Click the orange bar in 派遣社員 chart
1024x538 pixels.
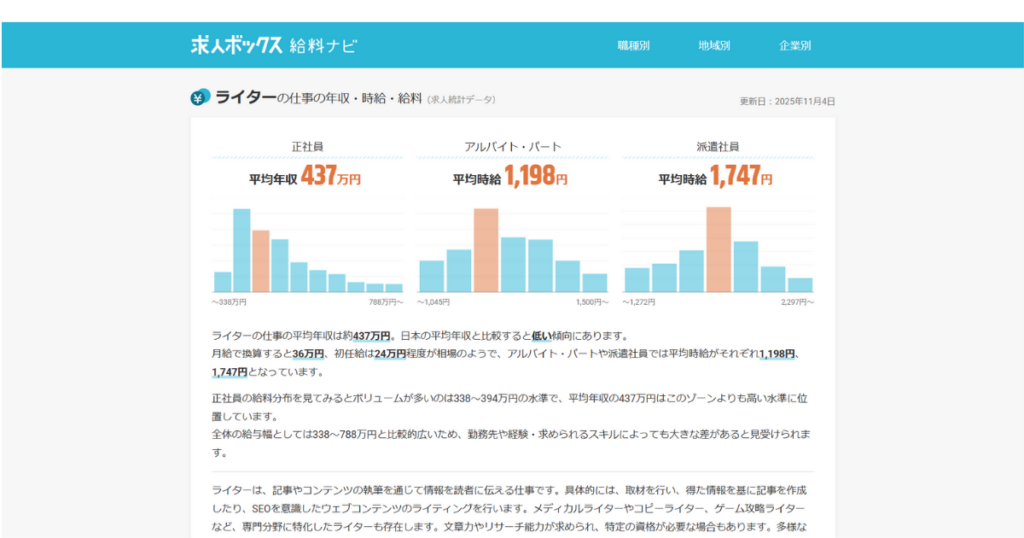pos(718,249)
